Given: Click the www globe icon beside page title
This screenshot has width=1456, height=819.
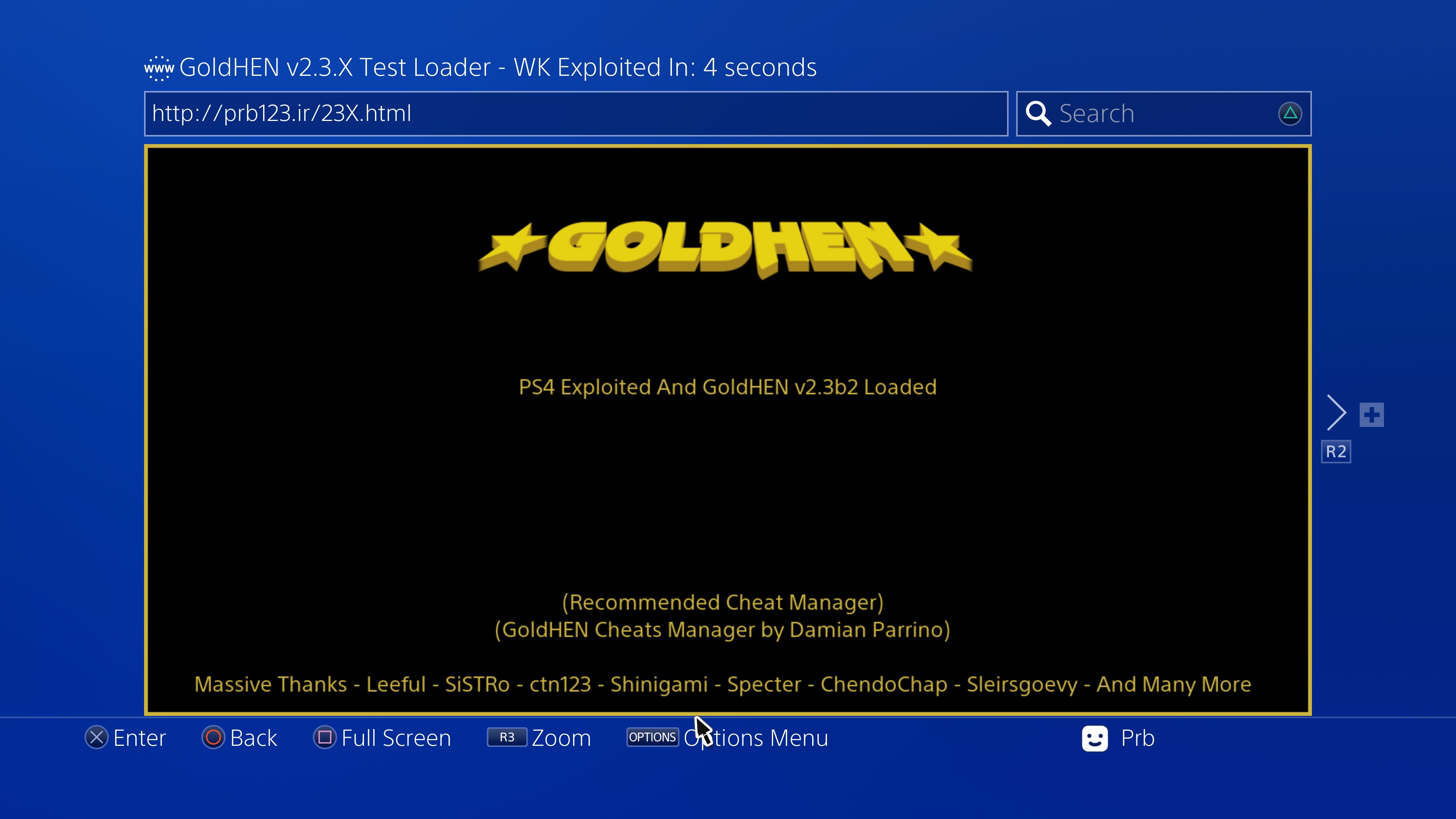Looking at the screenshot, I should [x=159, y=68].
